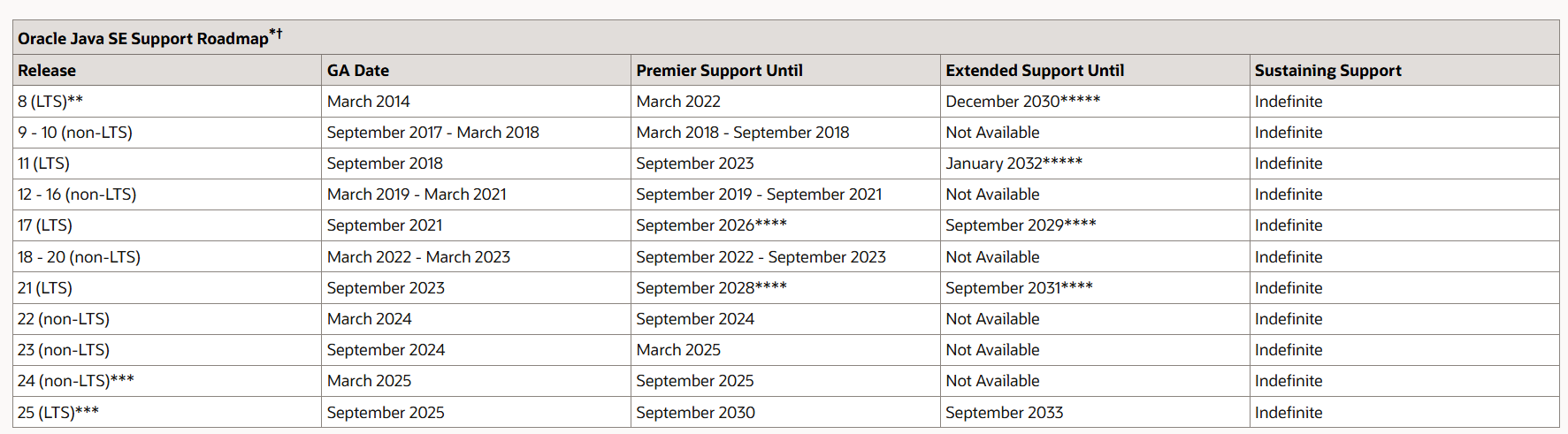Click the "September 2033" extended support cell
This screenshot has height=434, width=1568.
(1004, 413)
